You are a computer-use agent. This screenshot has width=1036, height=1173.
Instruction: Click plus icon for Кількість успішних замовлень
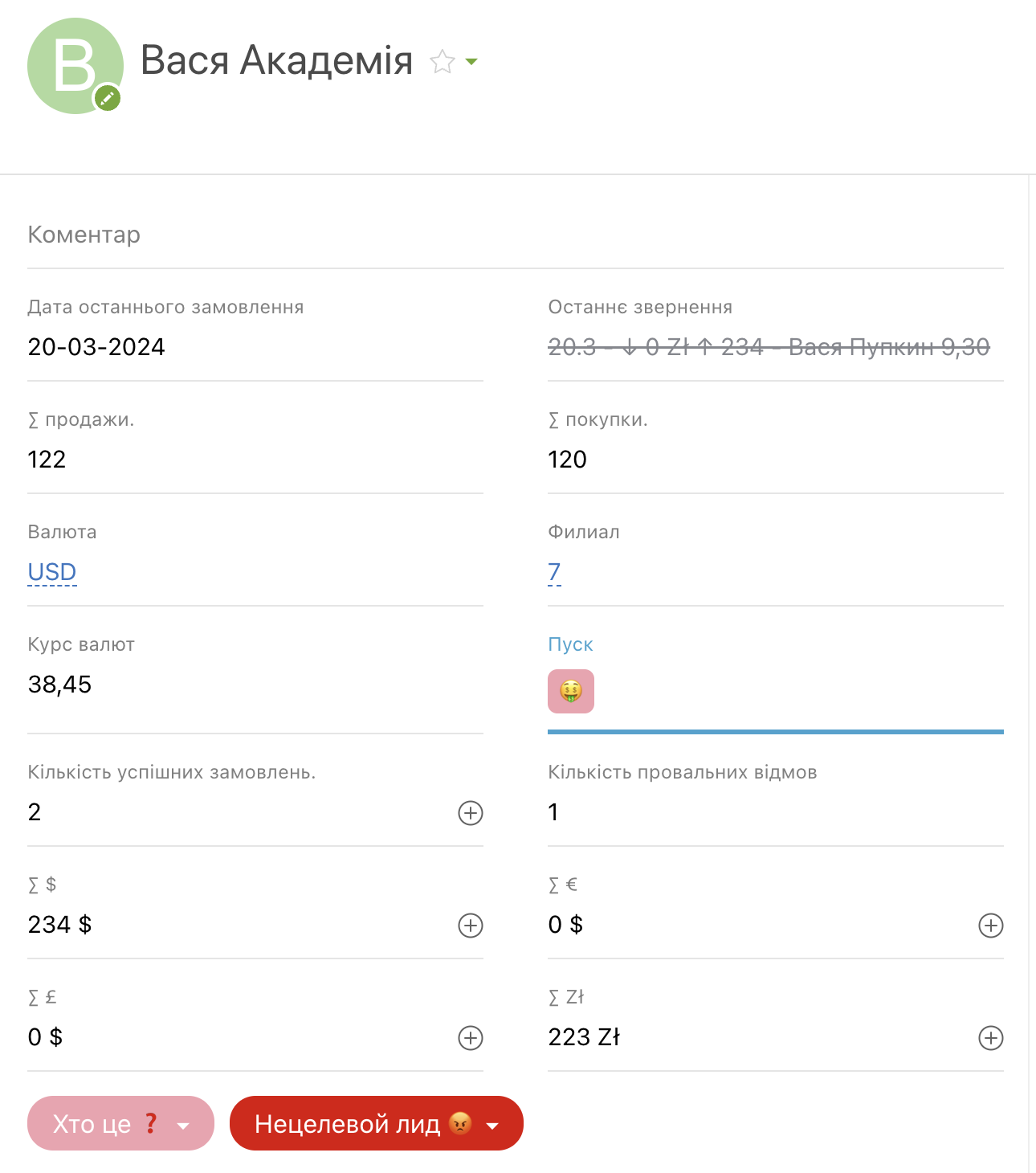click(471, 813)
